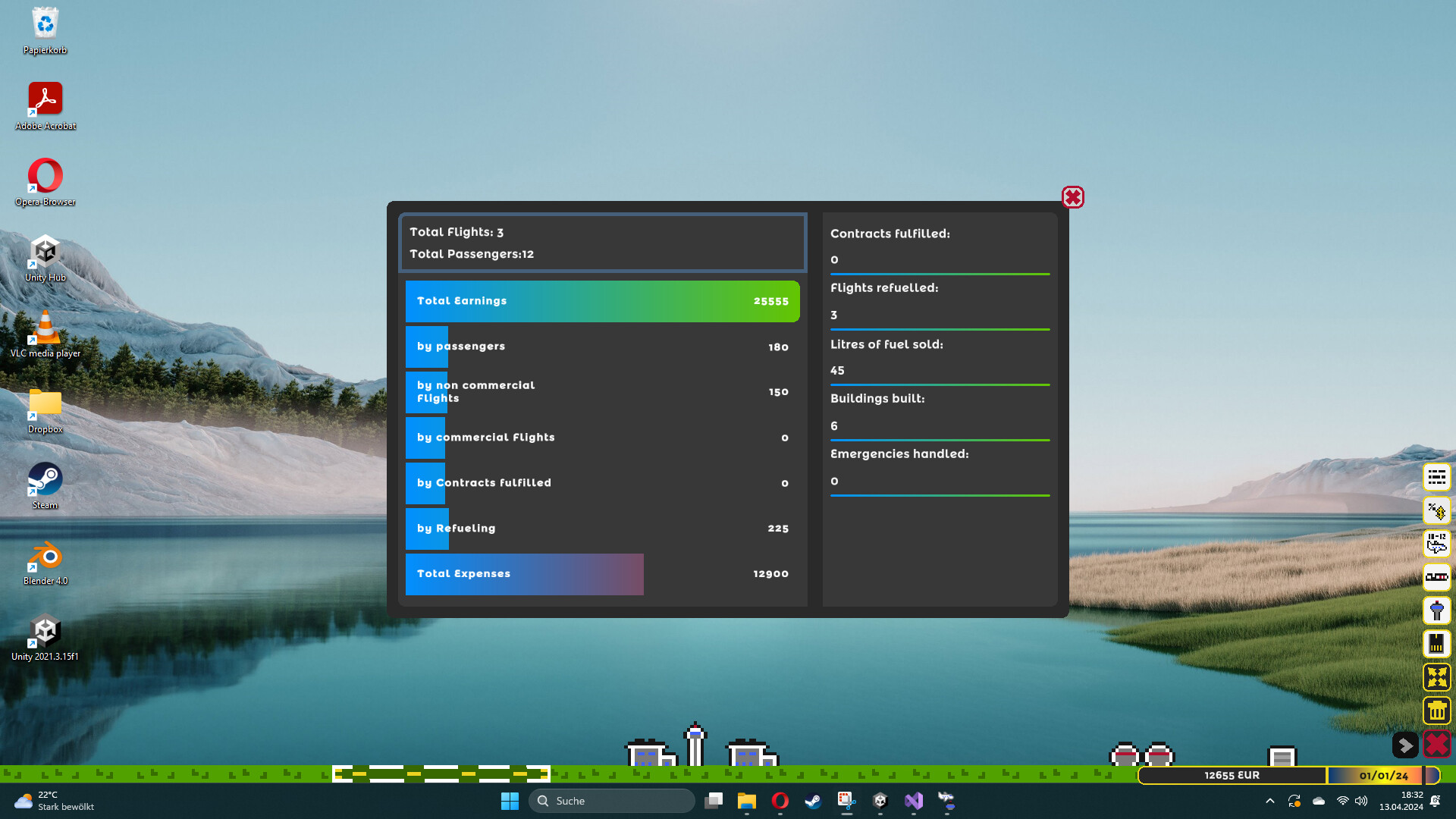The image size is (1456, 819).
Task: Open the control tower building icon
Action: pos(1437,610)
